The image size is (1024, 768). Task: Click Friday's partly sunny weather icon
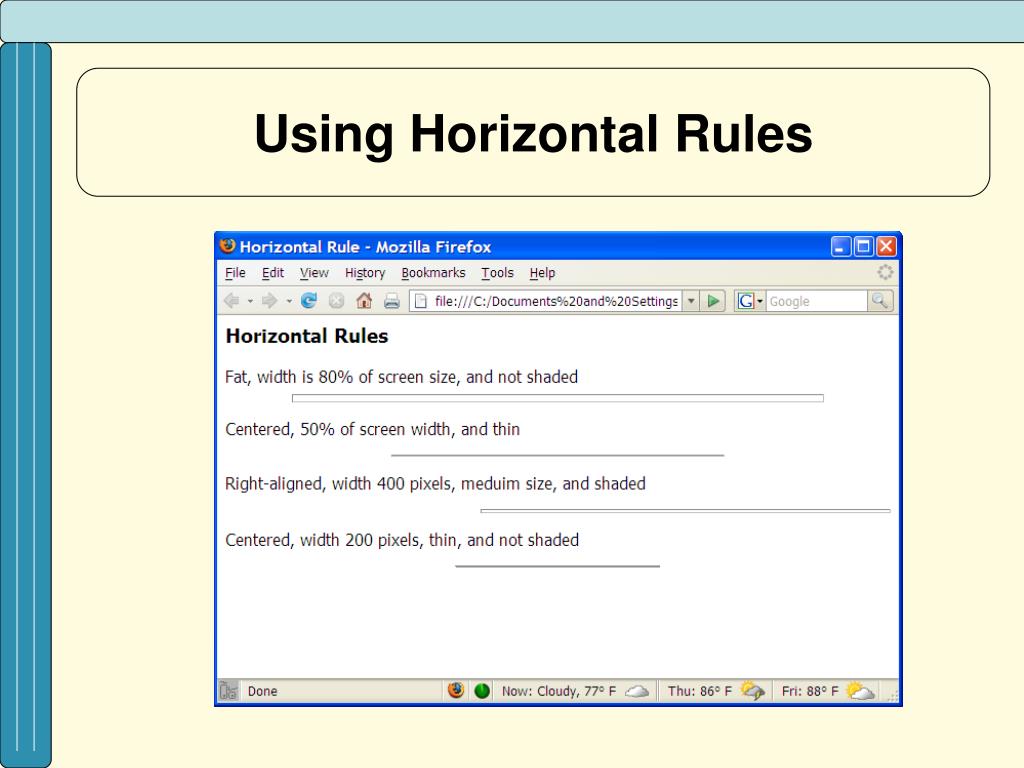click(x=860, y=690)
